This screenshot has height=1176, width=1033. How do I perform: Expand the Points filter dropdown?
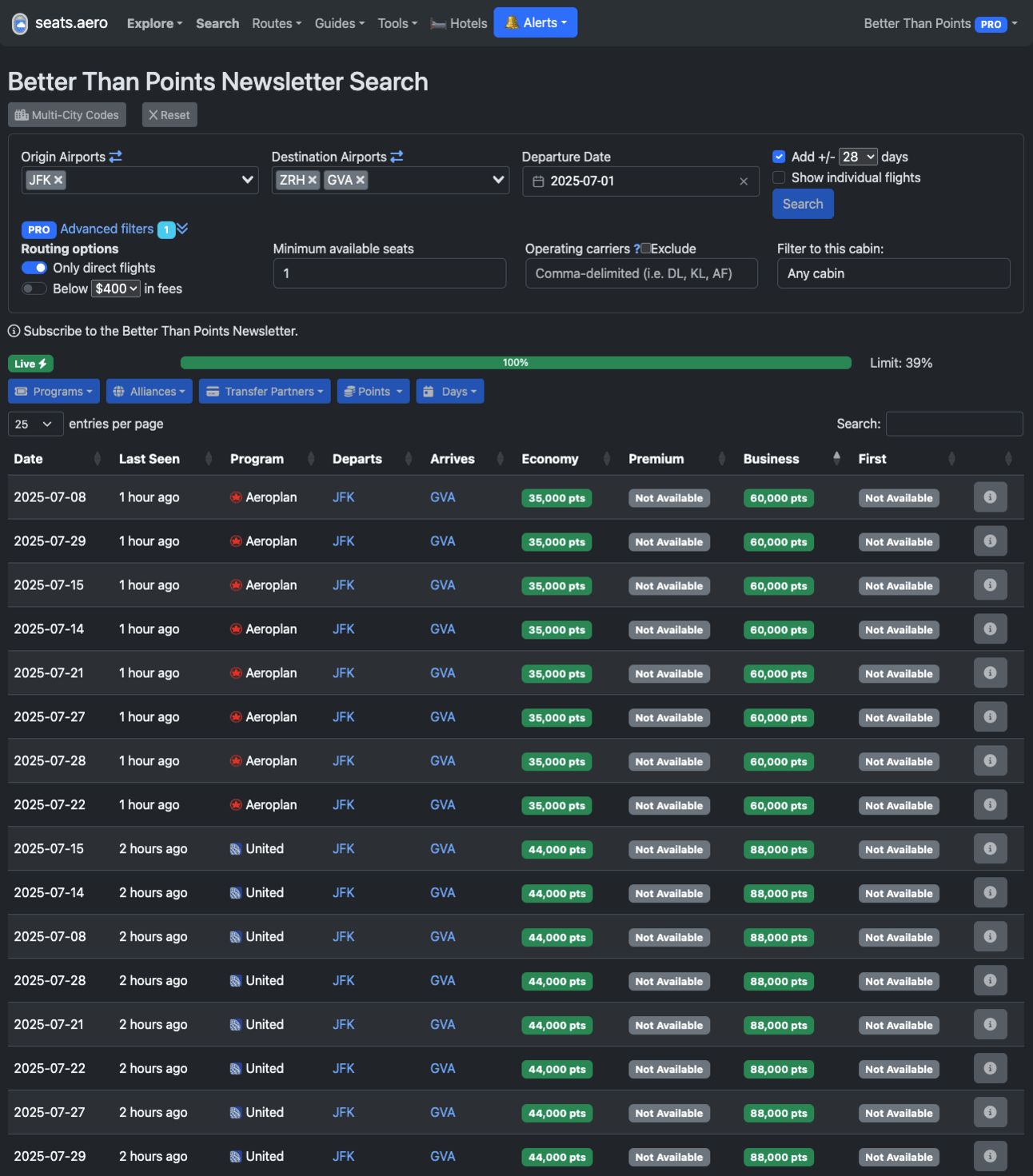pyautogui.click(x=373, y=392)
